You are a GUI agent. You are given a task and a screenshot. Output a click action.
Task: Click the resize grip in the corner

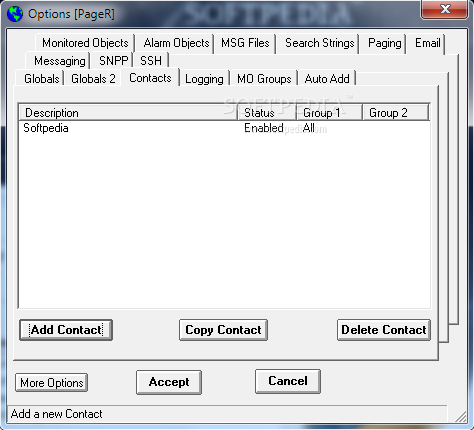(x=461, y=417)
